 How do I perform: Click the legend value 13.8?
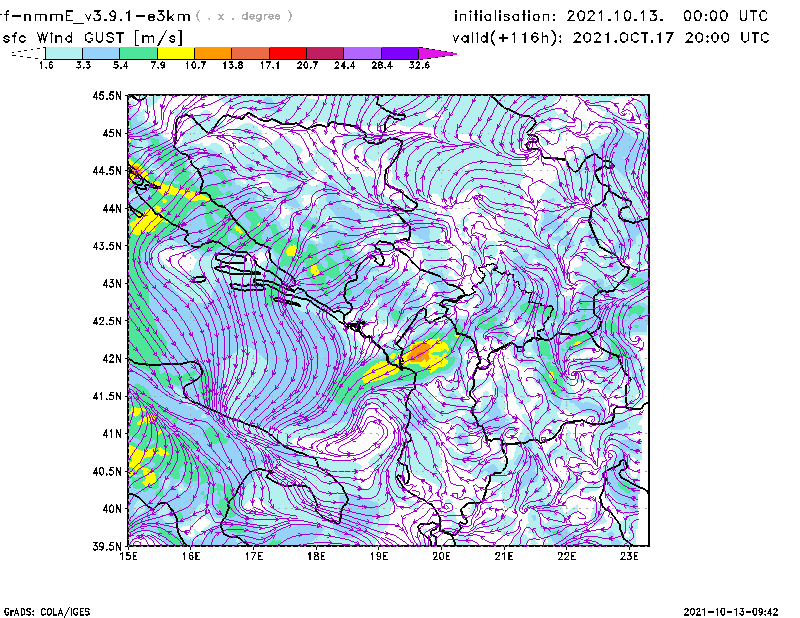pyautogui.click(x=233, y=65)
